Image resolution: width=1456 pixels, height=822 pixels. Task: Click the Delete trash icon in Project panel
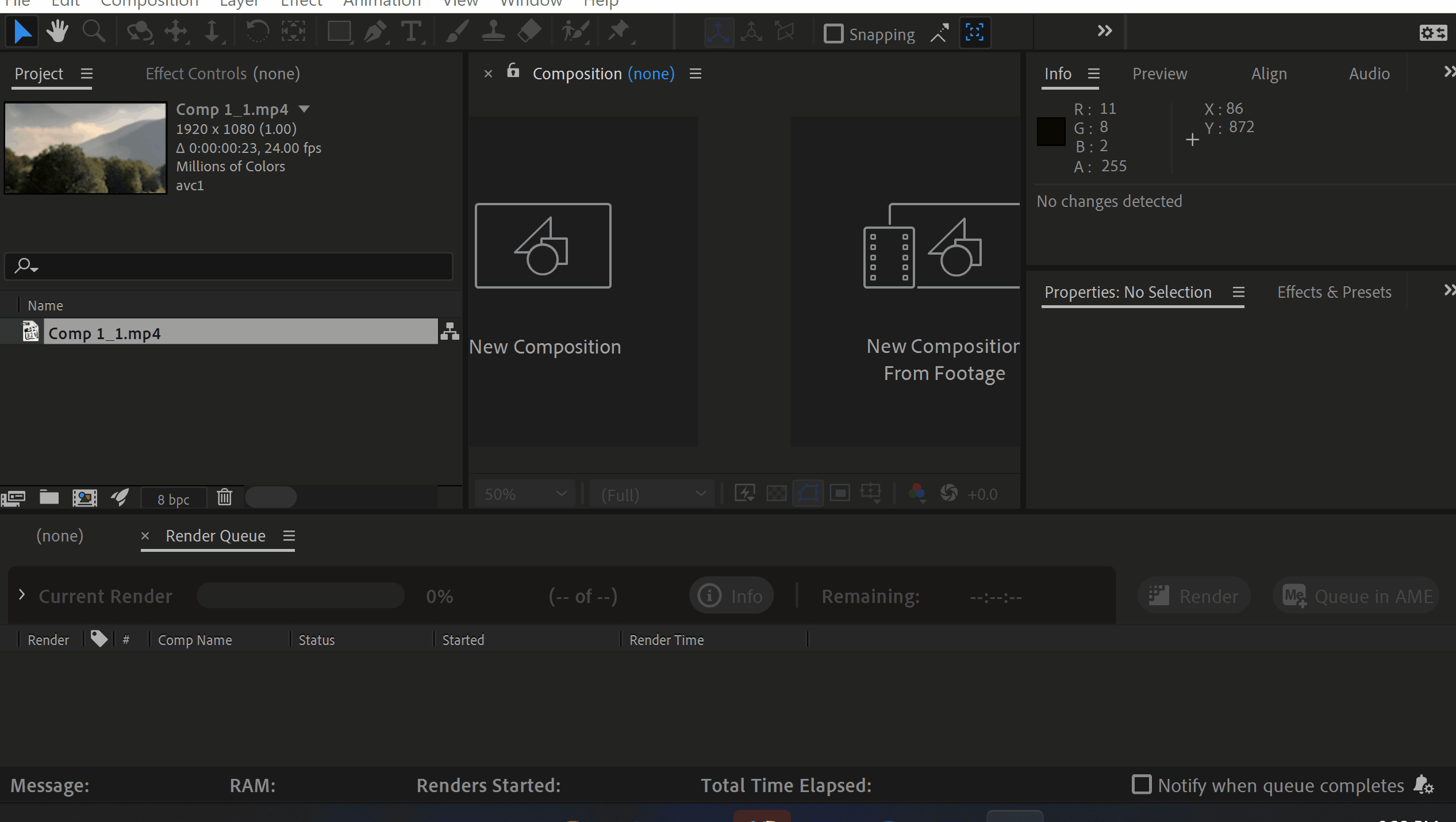pyautogui.click(x=224, y=497)
